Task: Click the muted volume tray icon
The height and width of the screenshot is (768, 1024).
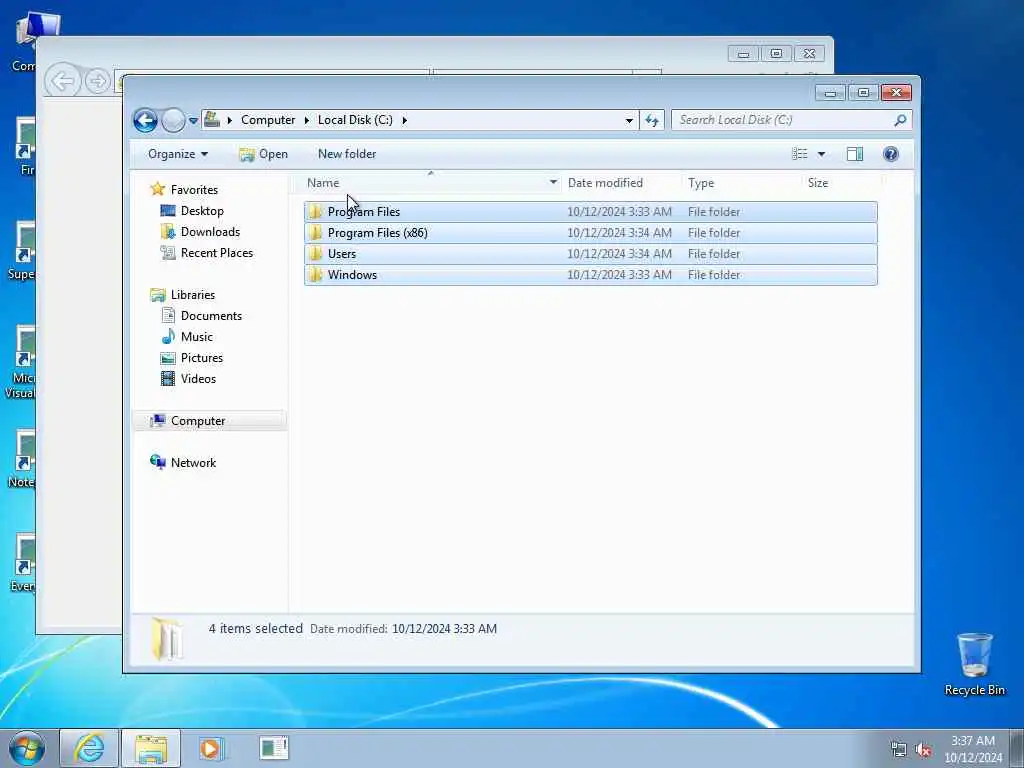Action: (x=923, y=750)
